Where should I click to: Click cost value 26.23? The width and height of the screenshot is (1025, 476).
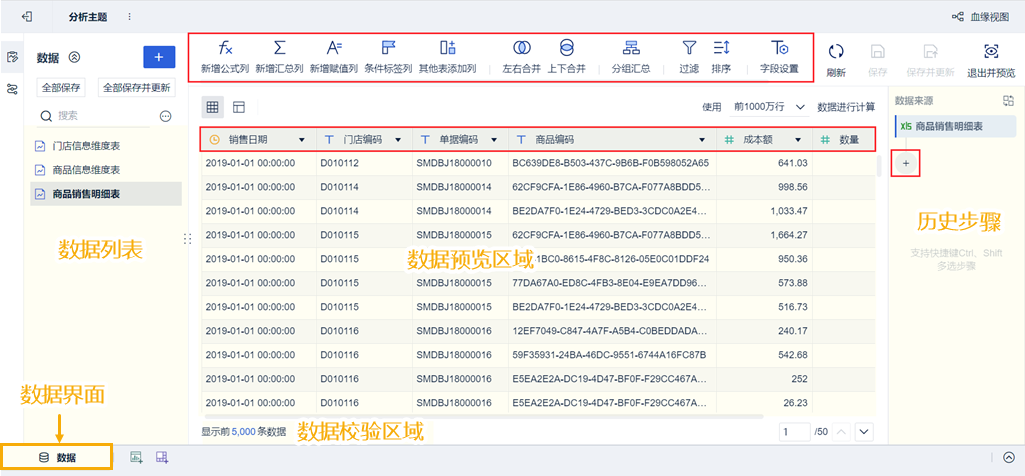(798, 403)
